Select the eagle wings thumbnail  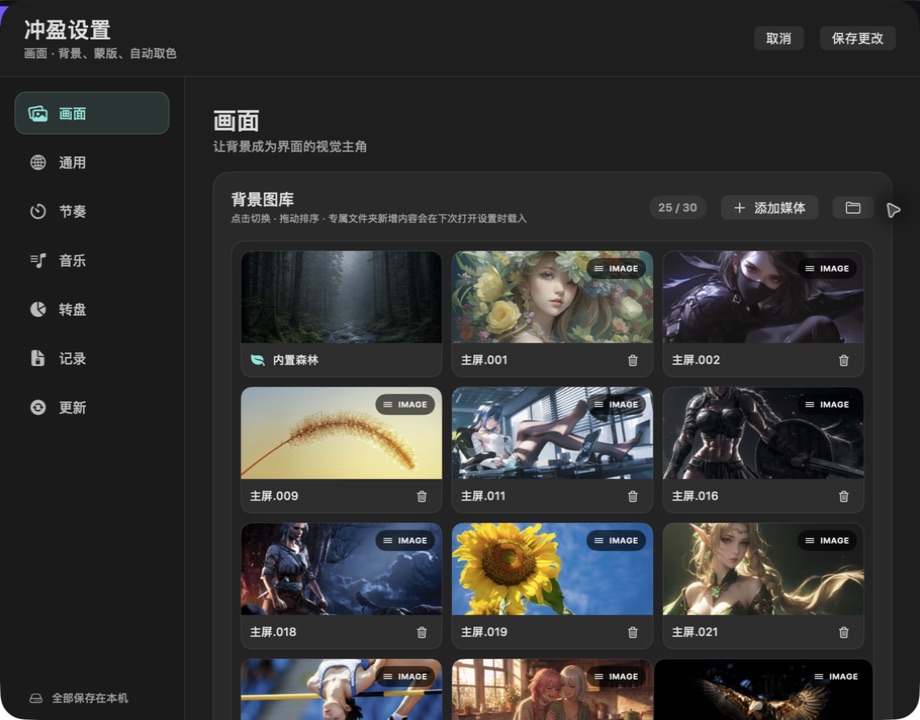(763, 689)
